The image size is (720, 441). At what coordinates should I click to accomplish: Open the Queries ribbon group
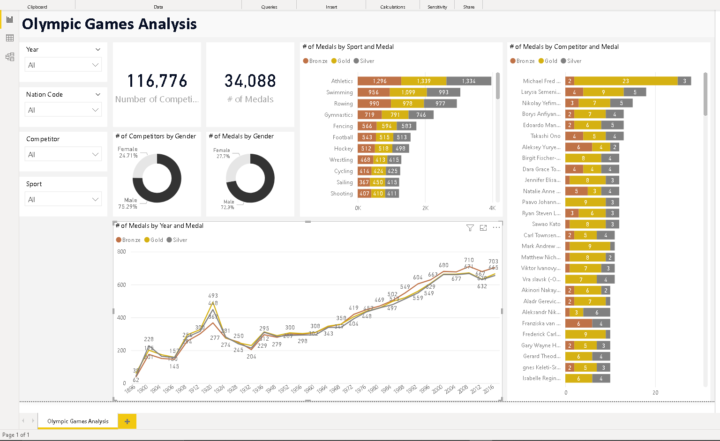point(269,7)
